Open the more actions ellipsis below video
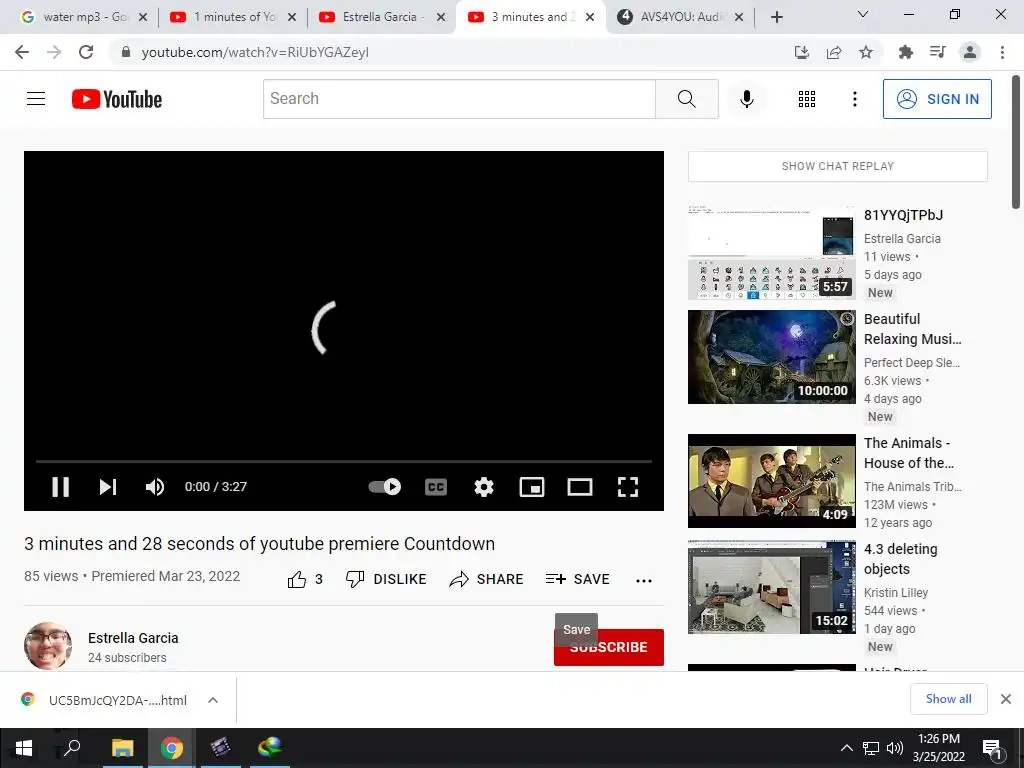The height and width of the screenshot is (768, 1024). coord(644,581)
